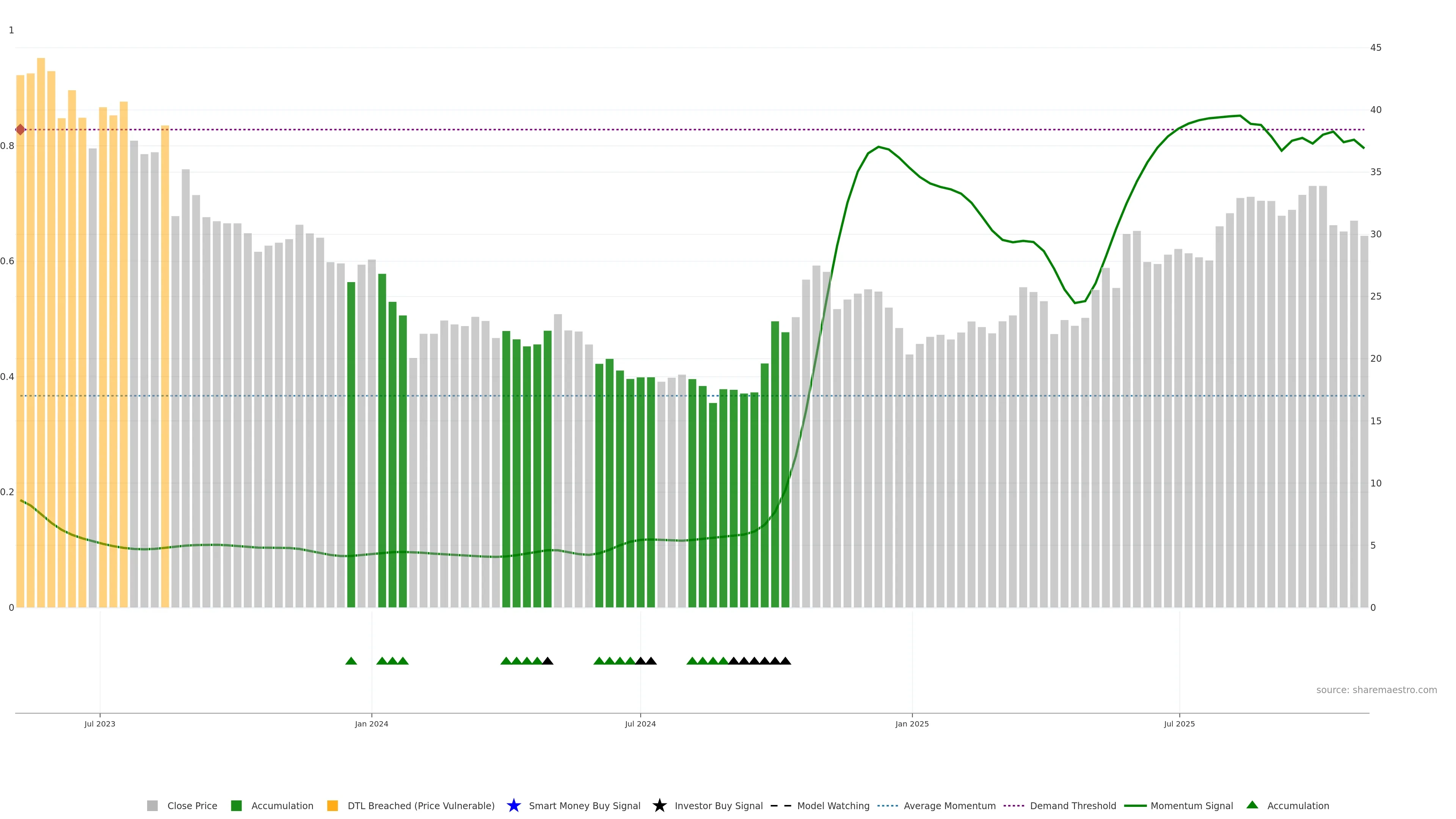Click the Jul 2025 axis label
Image resolution: width=1456 pixels, height=819 pixels.
1179,723
